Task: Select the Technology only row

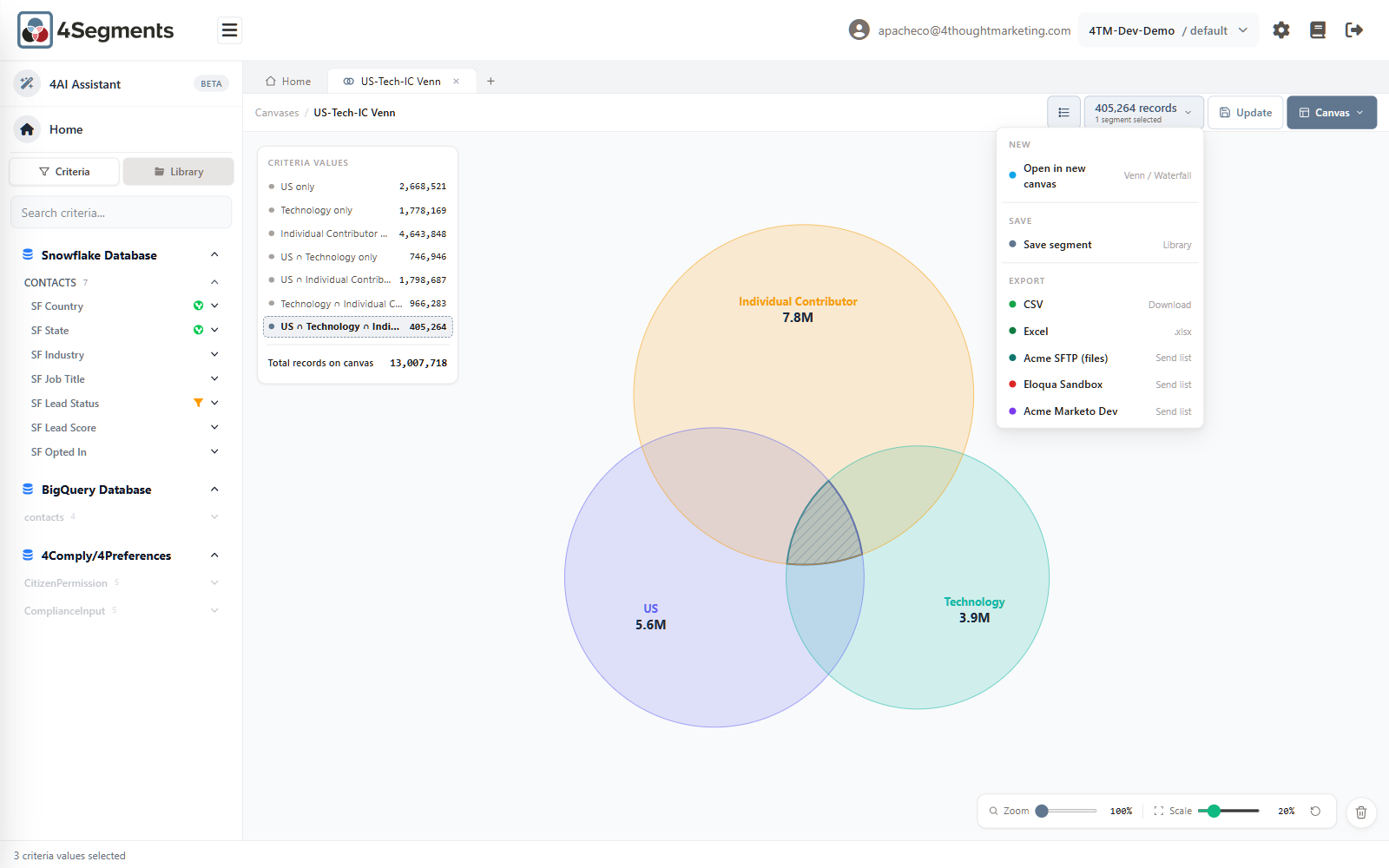Action: [x=358, y=210]
